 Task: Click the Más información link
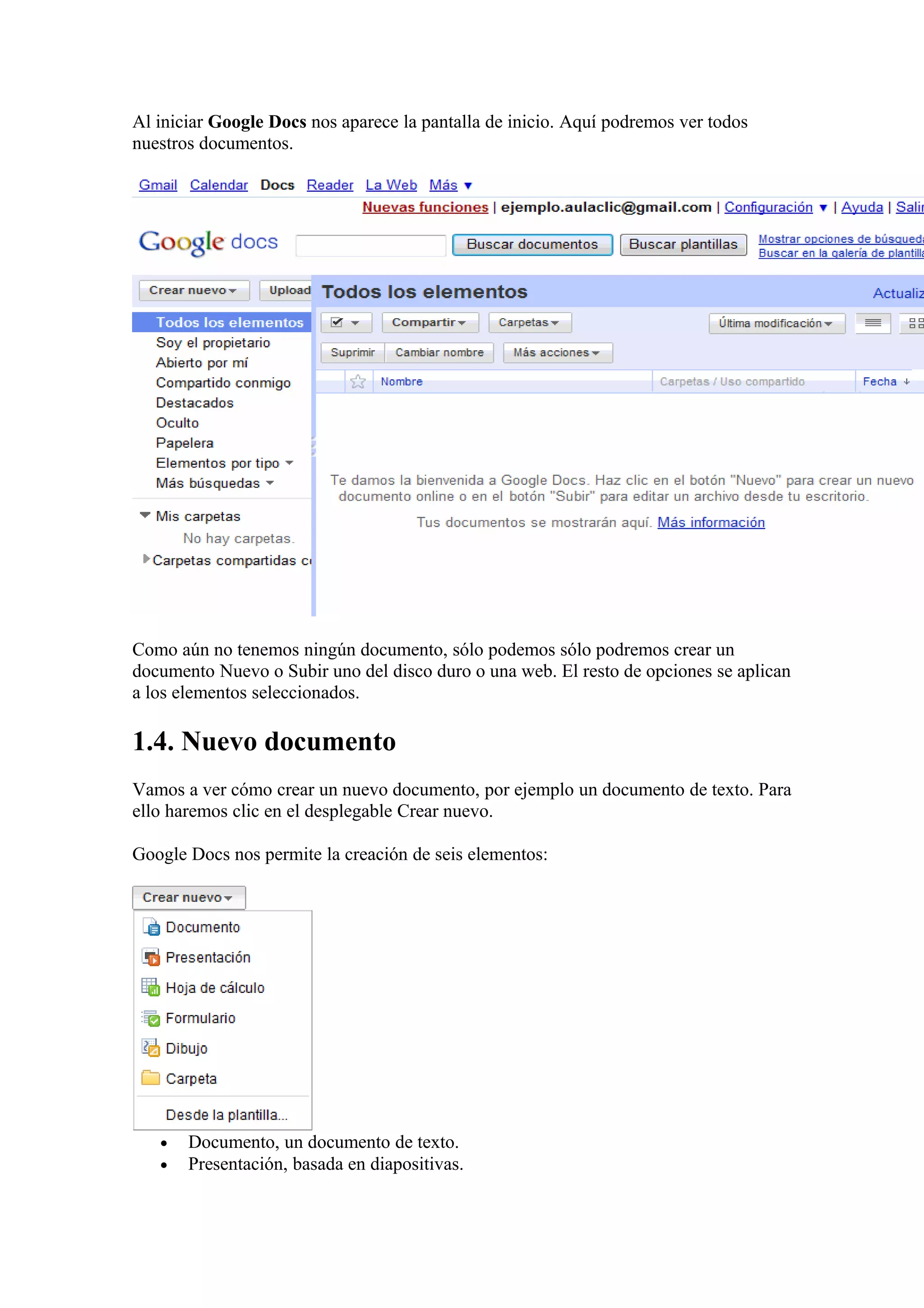click(x=711, y=522)
